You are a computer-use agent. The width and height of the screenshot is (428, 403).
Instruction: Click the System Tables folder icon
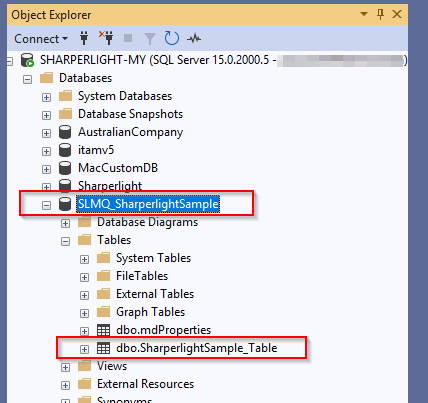103,258
